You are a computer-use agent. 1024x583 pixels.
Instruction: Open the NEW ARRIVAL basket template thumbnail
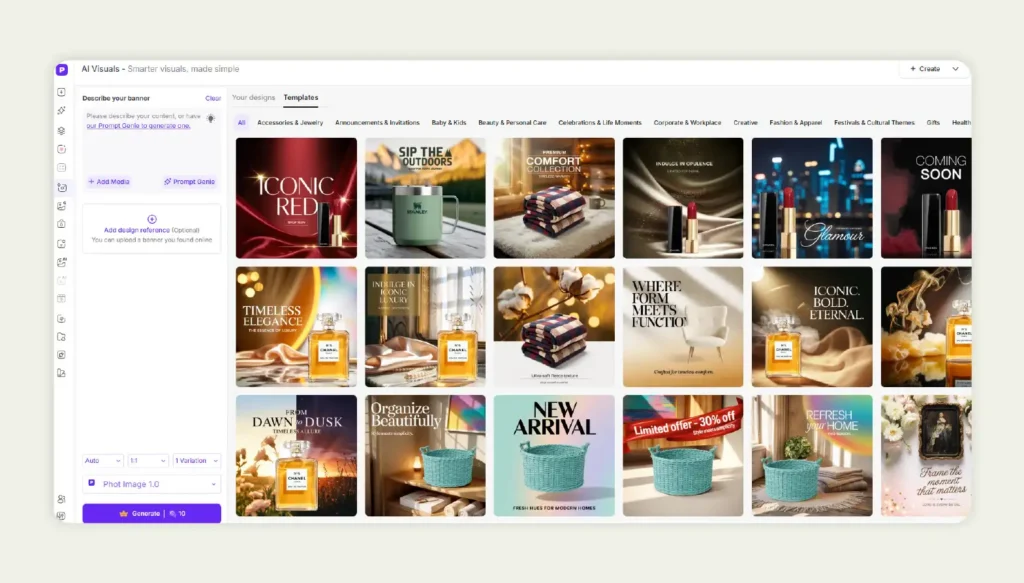coord(554,456)
